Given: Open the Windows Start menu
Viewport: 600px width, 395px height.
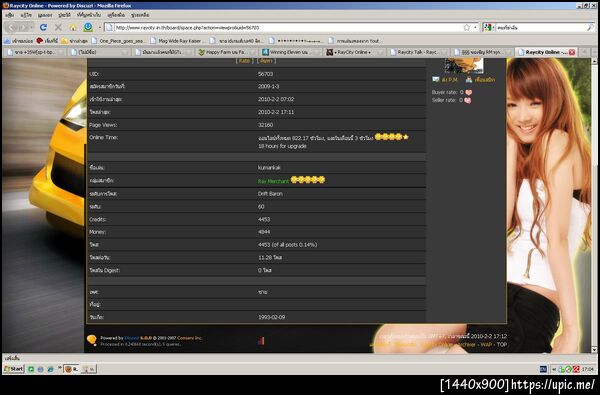Looking at the screenshot, I should (x=14, y=369).
